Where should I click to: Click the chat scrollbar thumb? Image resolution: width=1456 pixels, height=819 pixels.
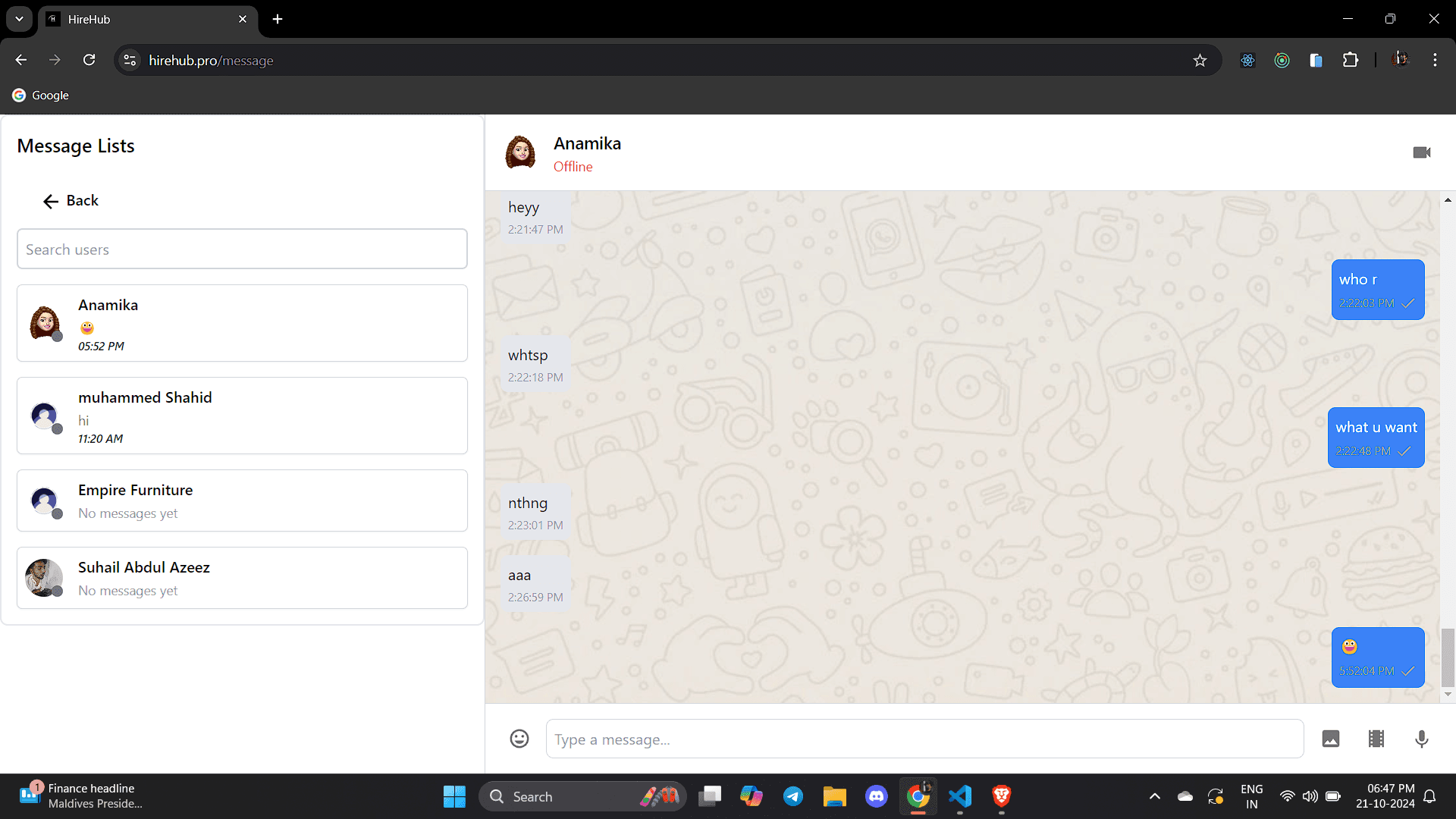point(1448,657)
